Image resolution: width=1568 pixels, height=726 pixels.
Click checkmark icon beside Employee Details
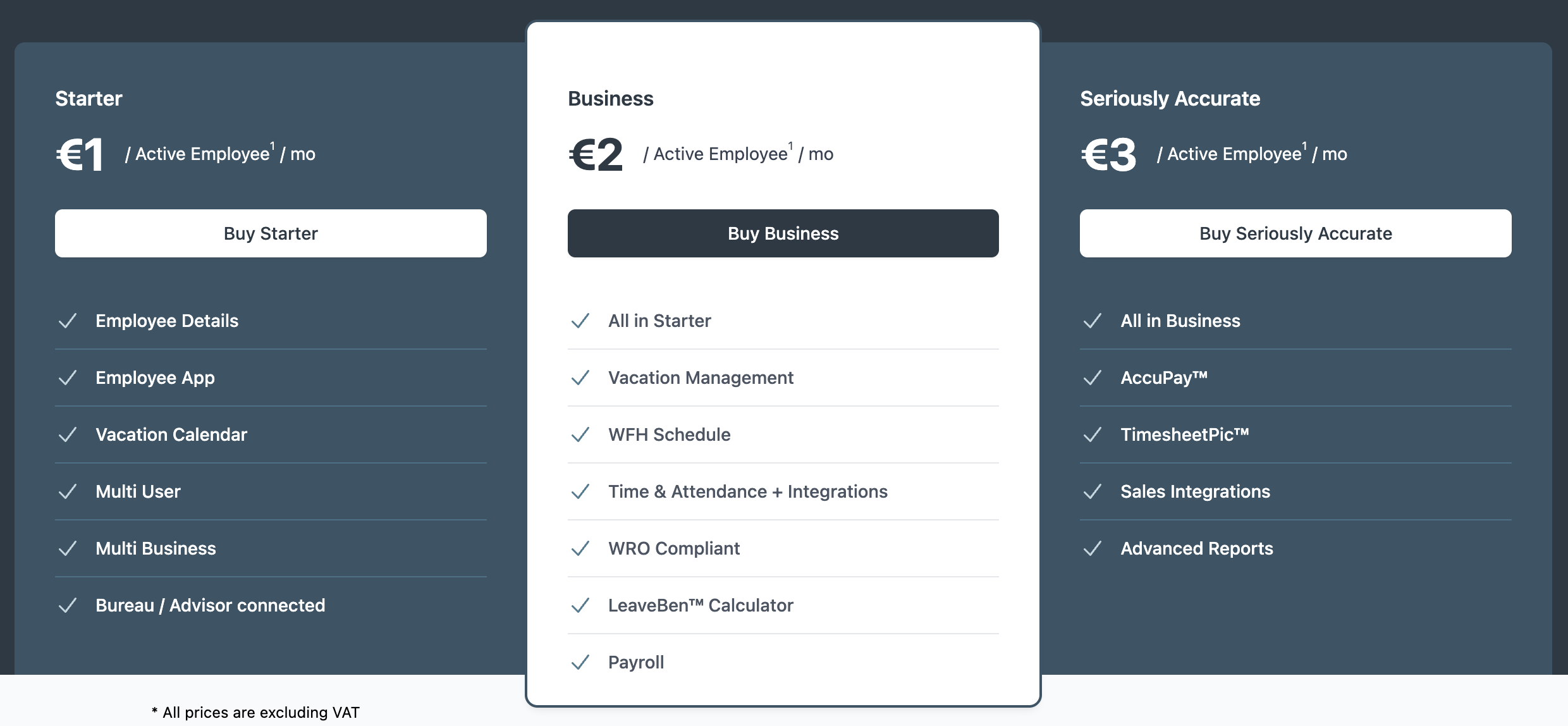(x=68, y=321)
